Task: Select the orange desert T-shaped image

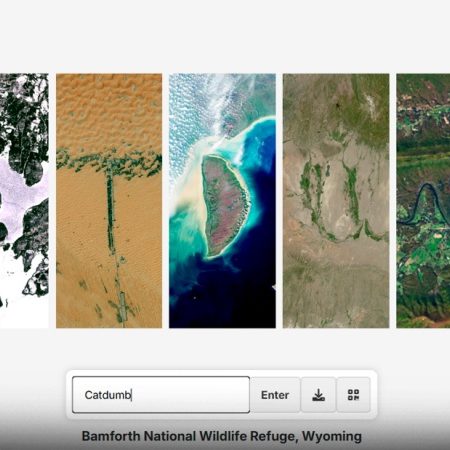Action: 109,201
